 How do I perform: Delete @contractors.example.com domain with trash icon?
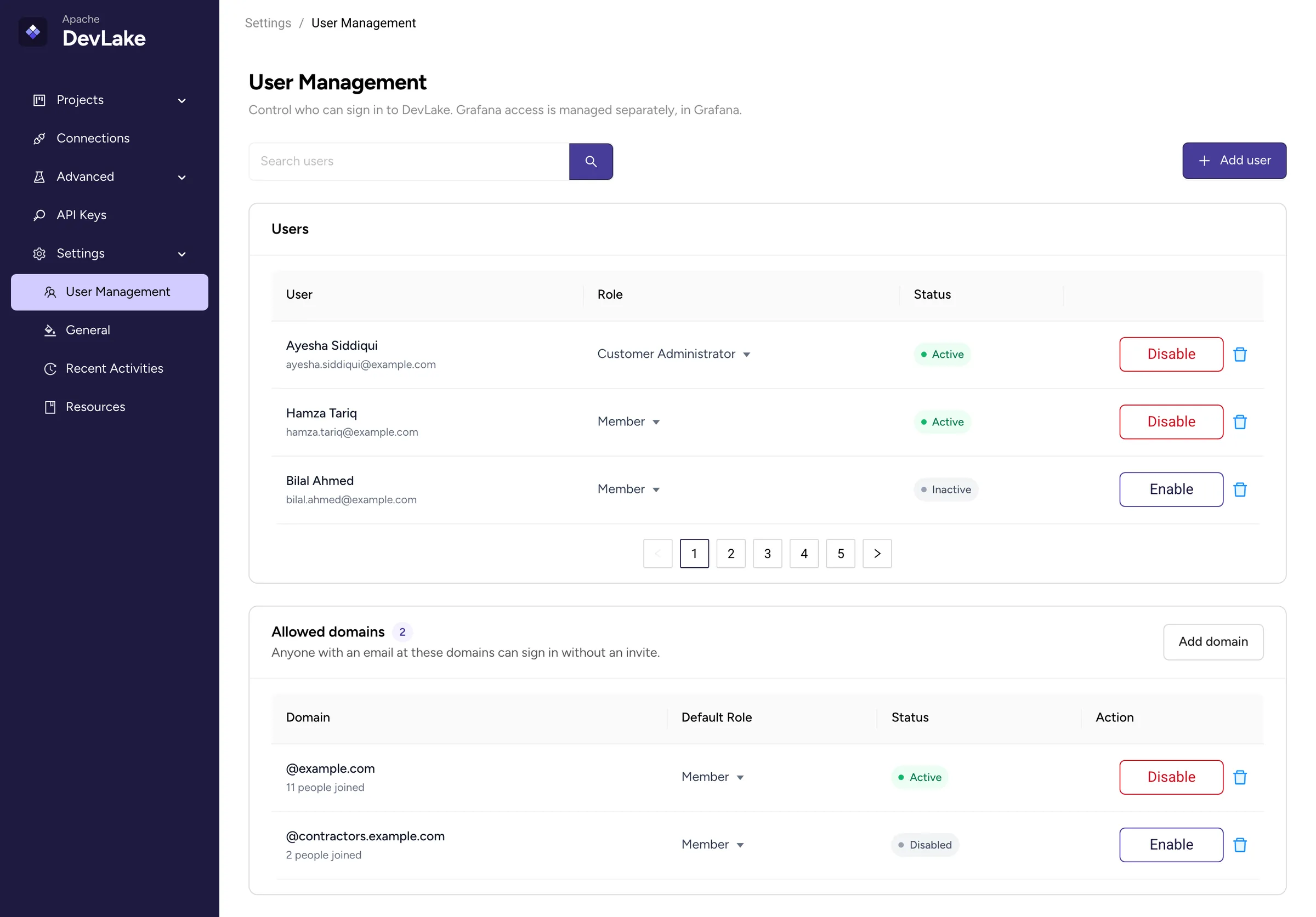pos(1240,845)
